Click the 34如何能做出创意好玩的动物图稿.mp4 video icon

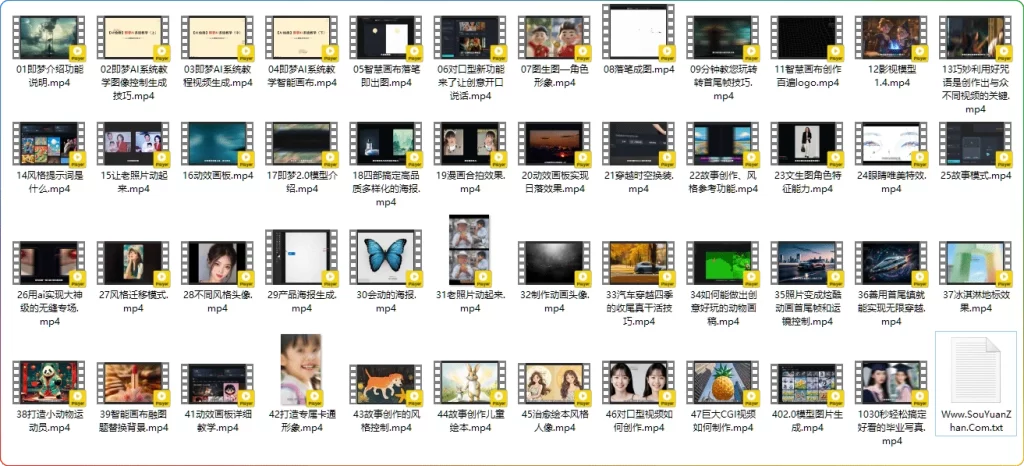click(722, 262)
